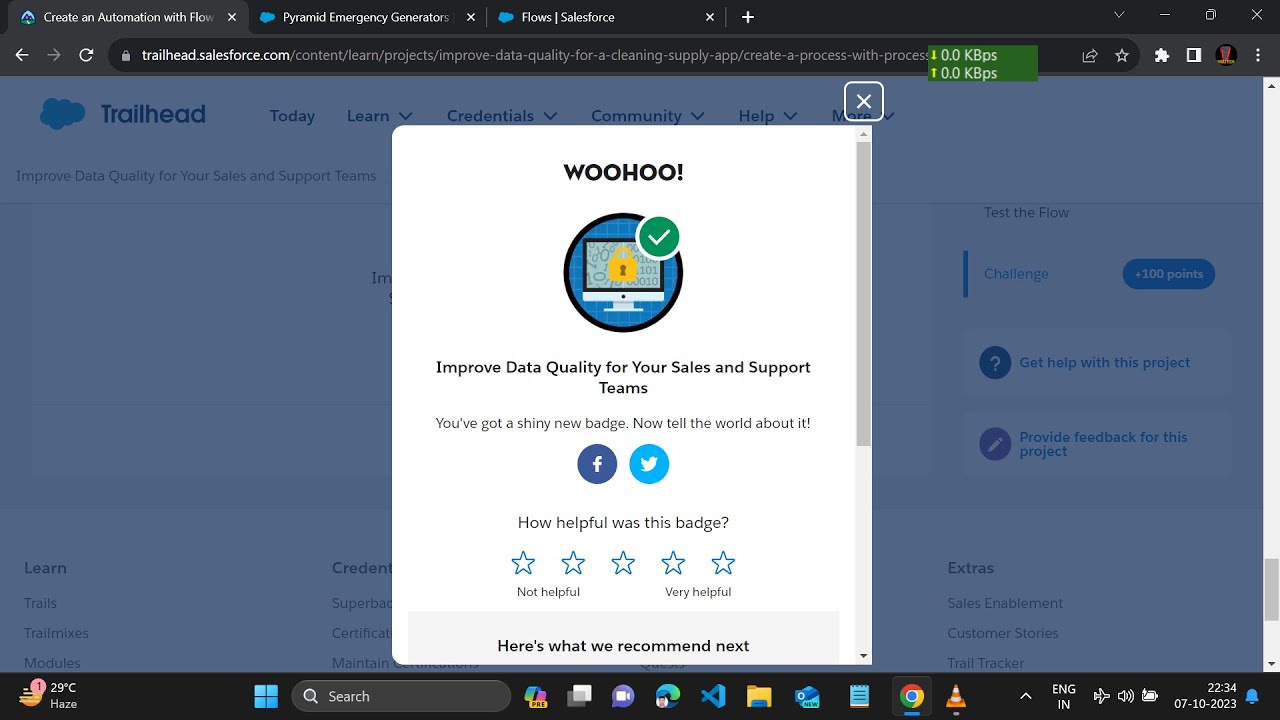Open volume control in system tray

(x=1126, y=696)
